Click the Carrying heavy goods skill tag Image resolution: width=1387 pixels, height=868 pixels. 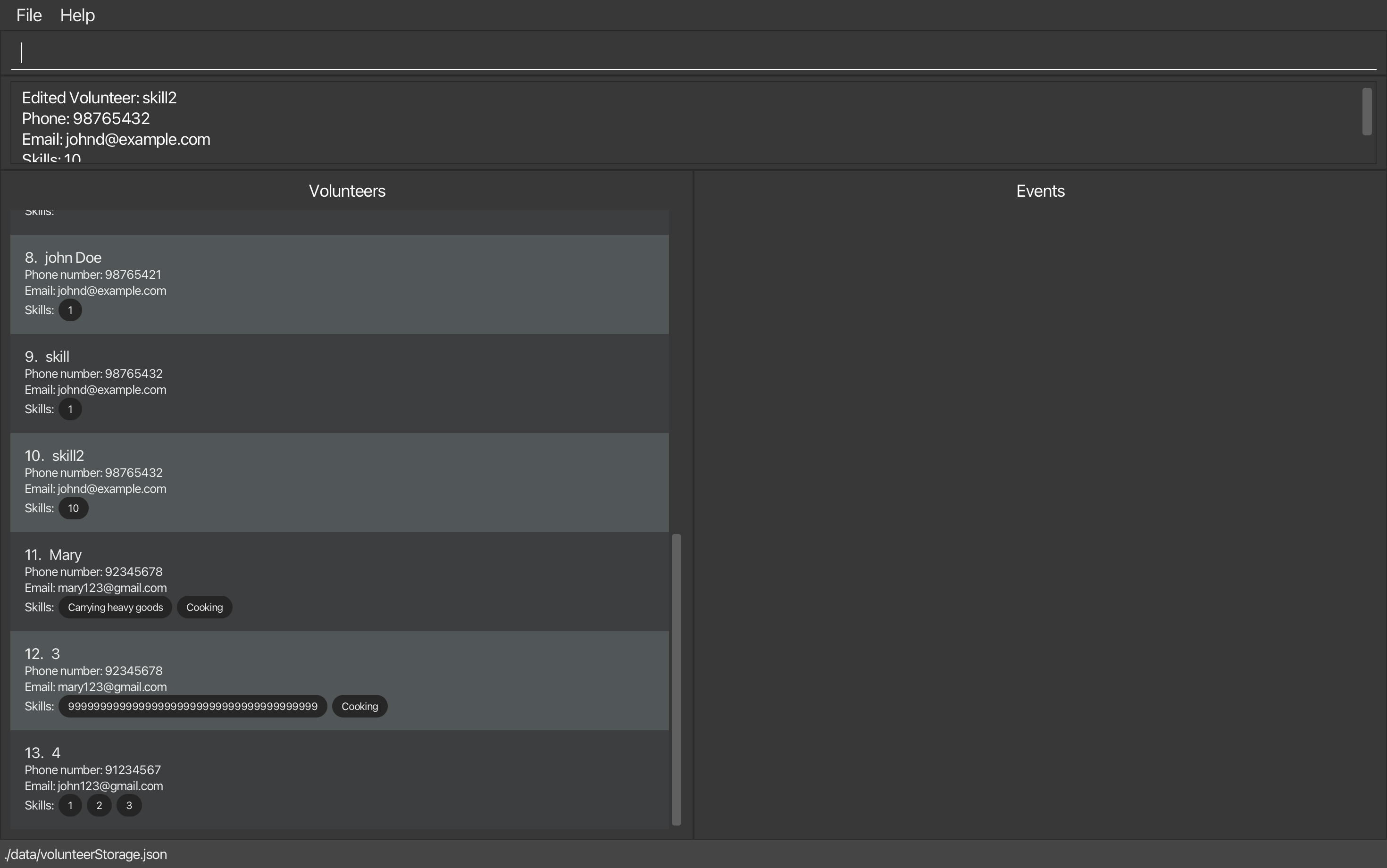[x=116, y=608]
